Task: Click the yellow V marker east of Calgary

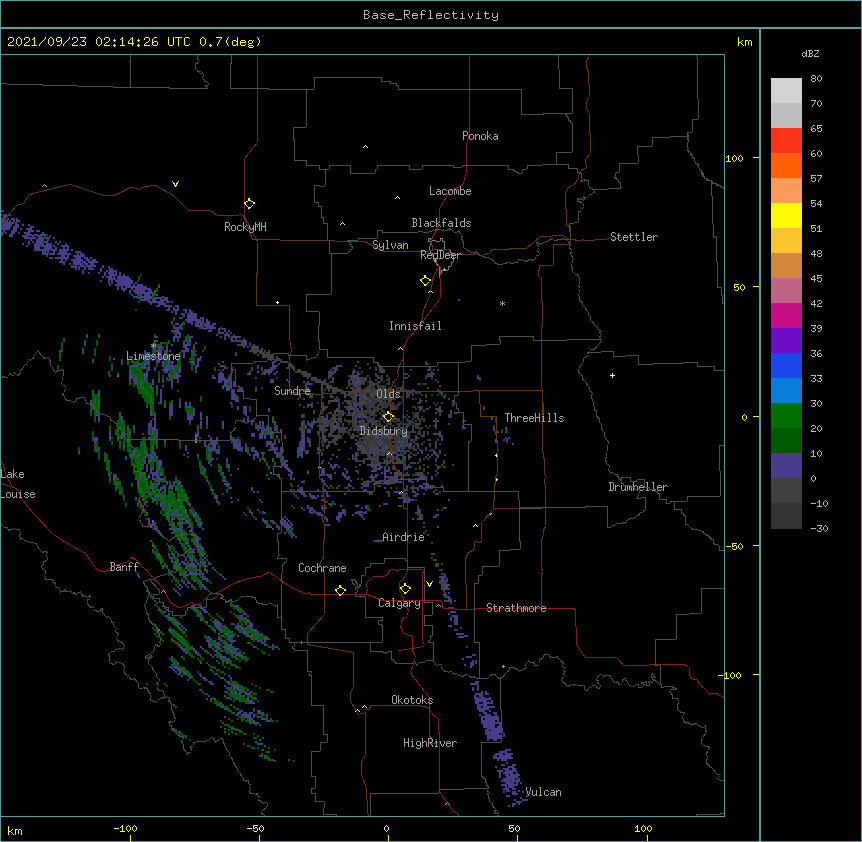Action: (429, 584)
